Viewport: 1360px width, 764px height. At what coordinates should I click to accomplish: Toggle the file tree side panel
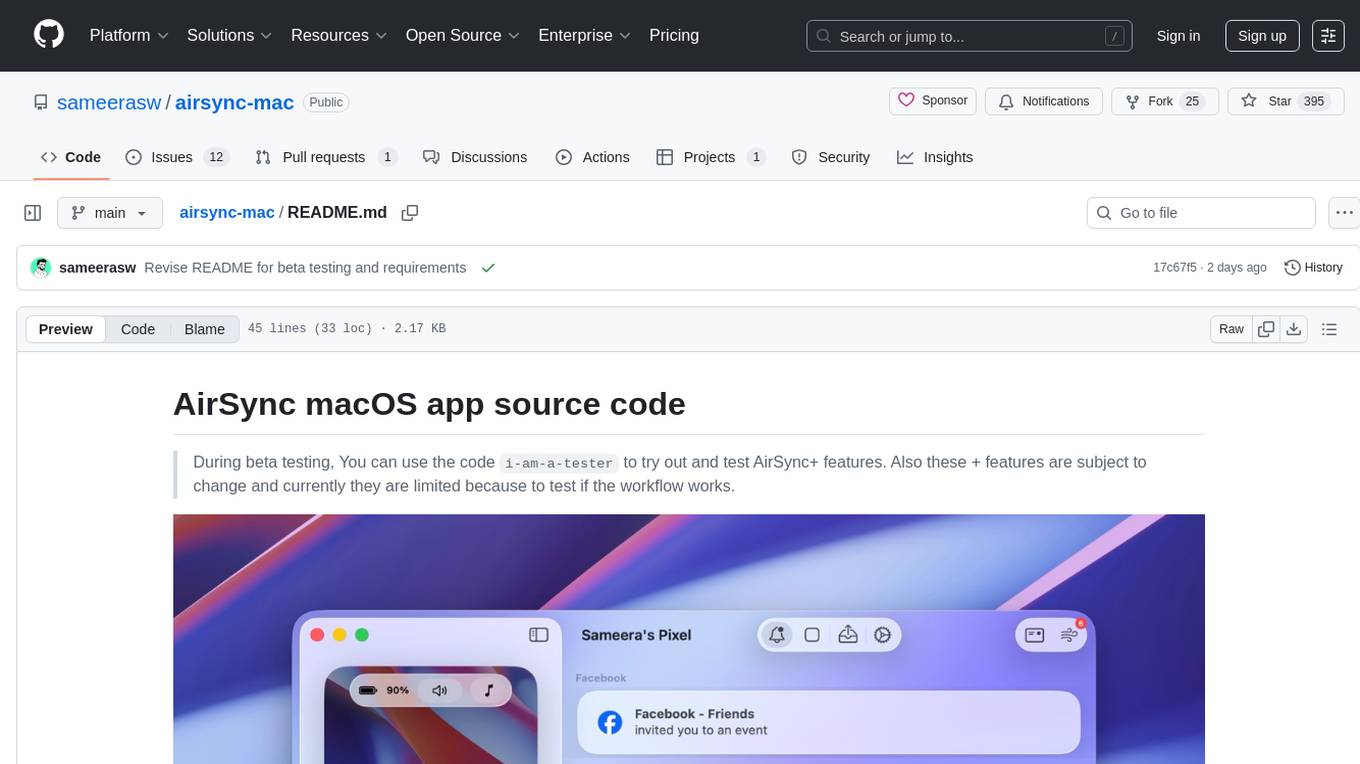[33, 213]
